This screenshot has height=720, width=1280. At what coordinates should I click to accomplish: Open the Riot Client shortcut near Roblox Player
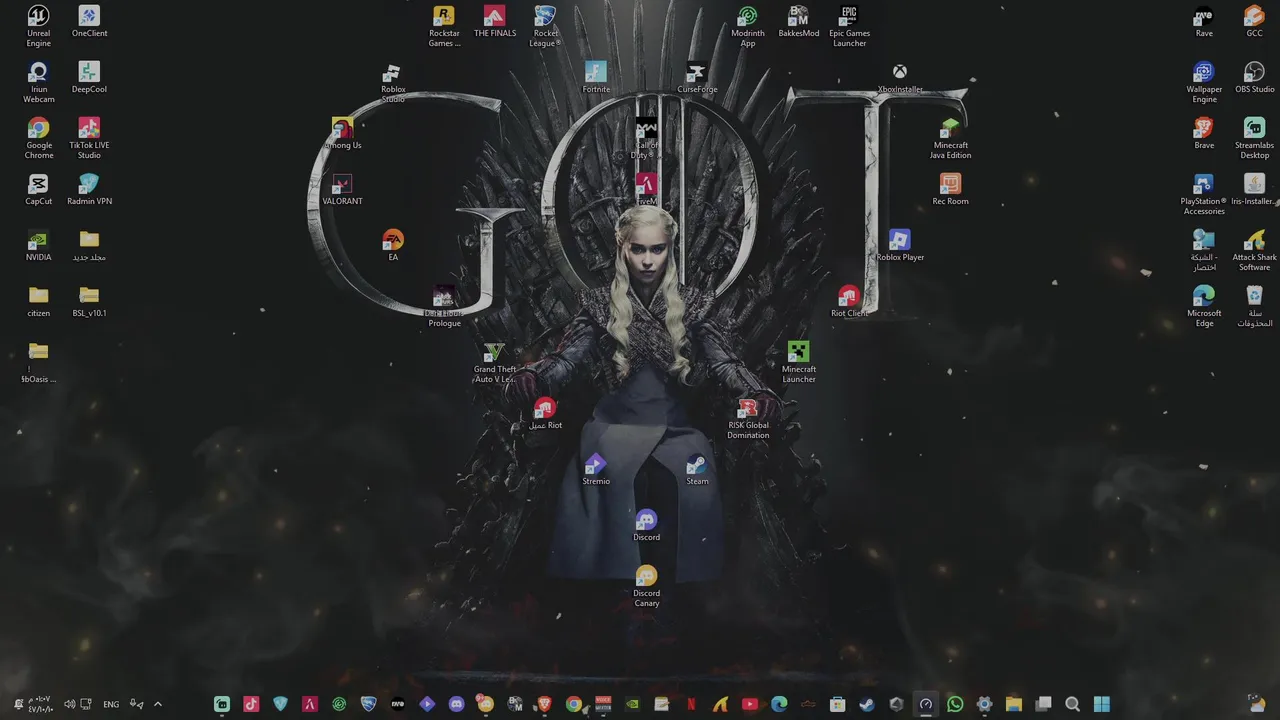click(x=849, y=302)
